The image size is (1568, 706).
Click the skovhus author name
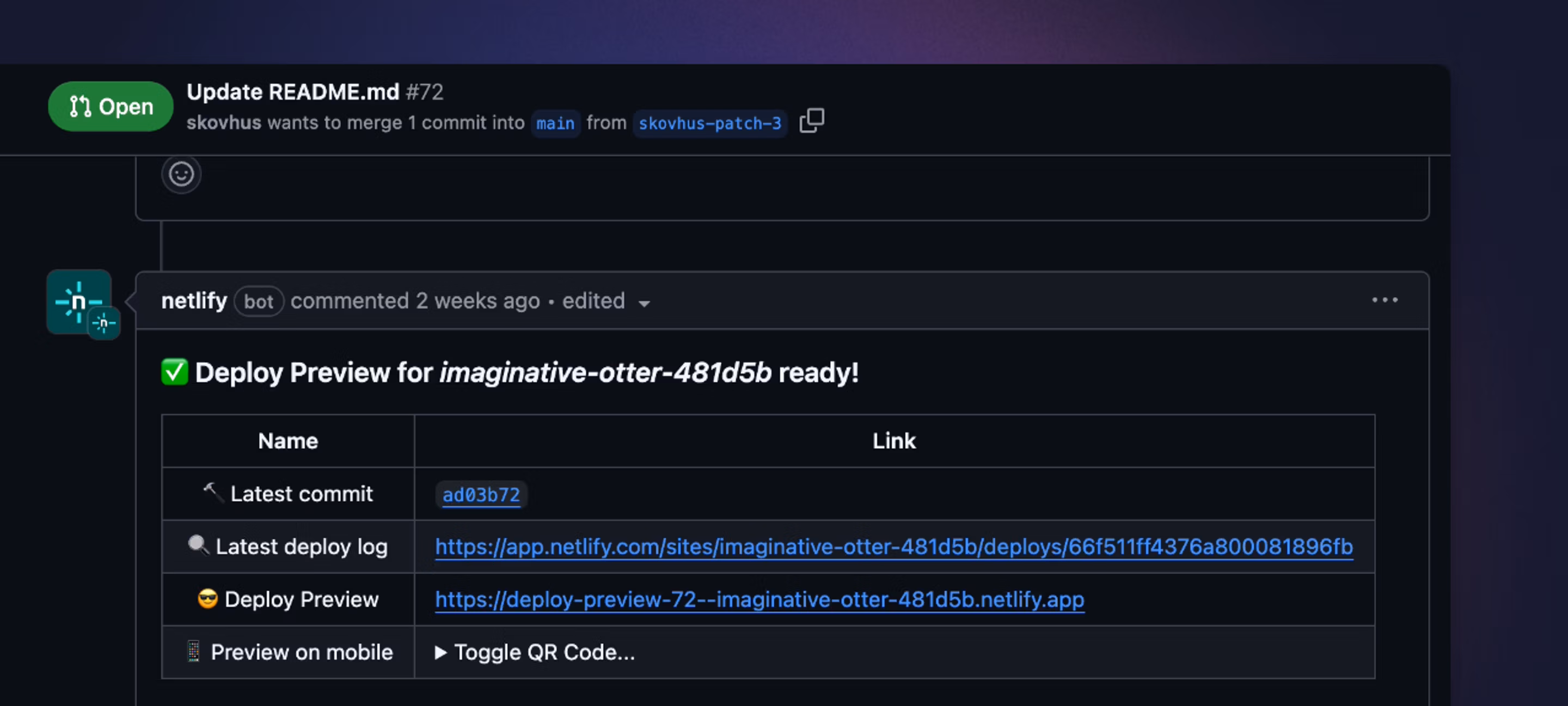pos(224,122)
